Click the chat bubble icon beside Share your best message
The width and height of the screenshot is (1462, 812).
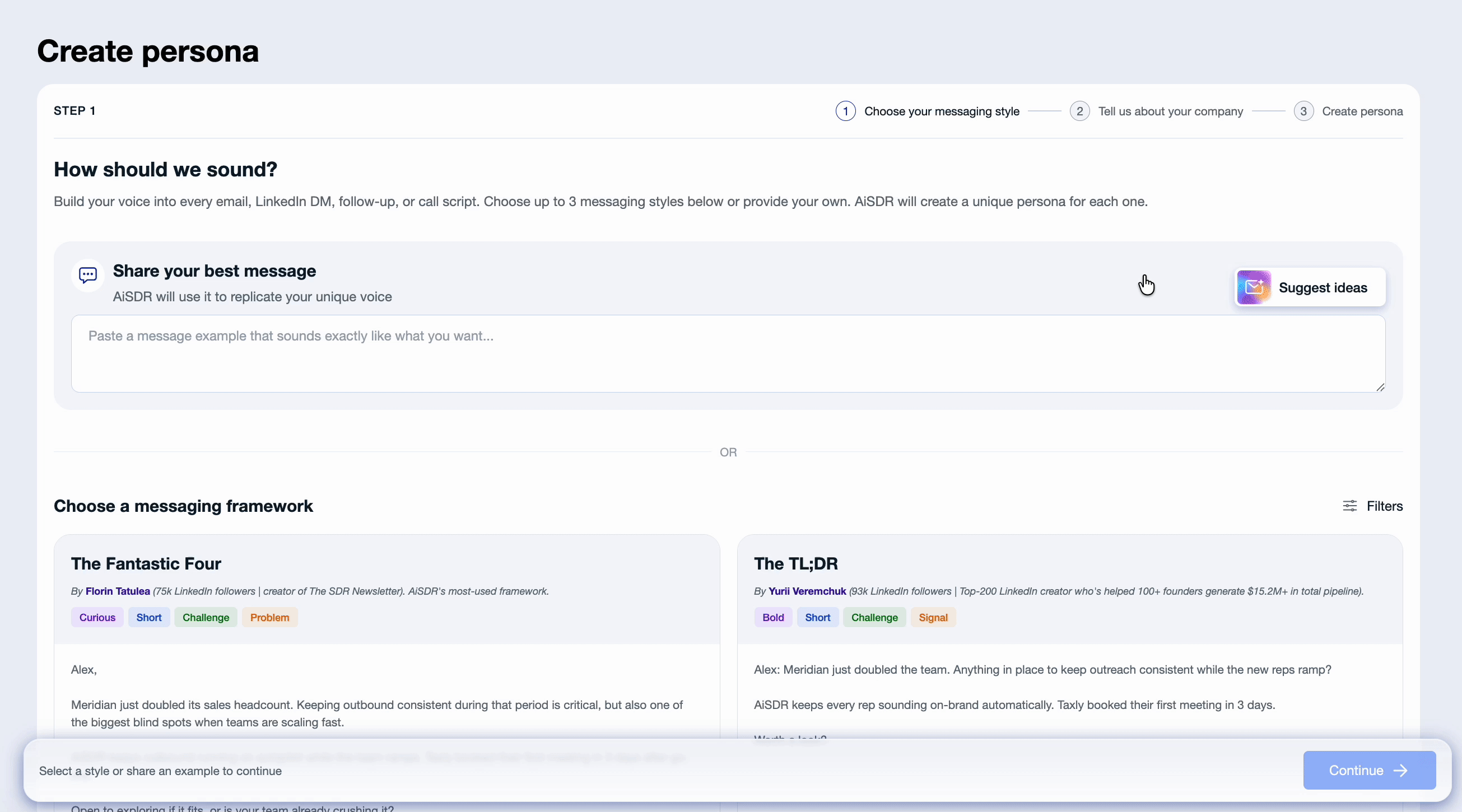pyautogui.click(x=88, y=276)
